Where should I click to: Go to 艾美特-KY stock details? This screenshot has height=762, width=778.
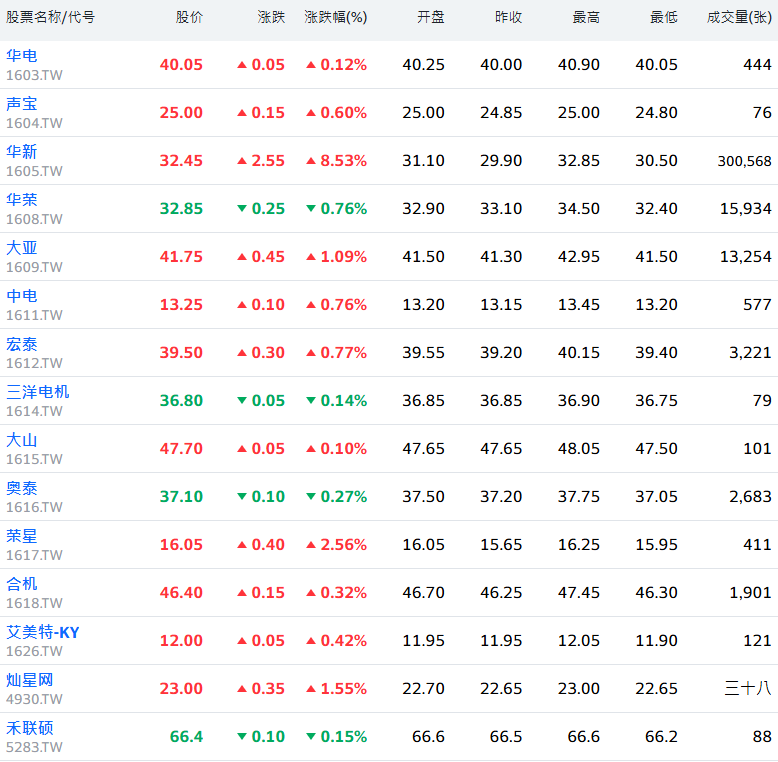pos(43,632)
